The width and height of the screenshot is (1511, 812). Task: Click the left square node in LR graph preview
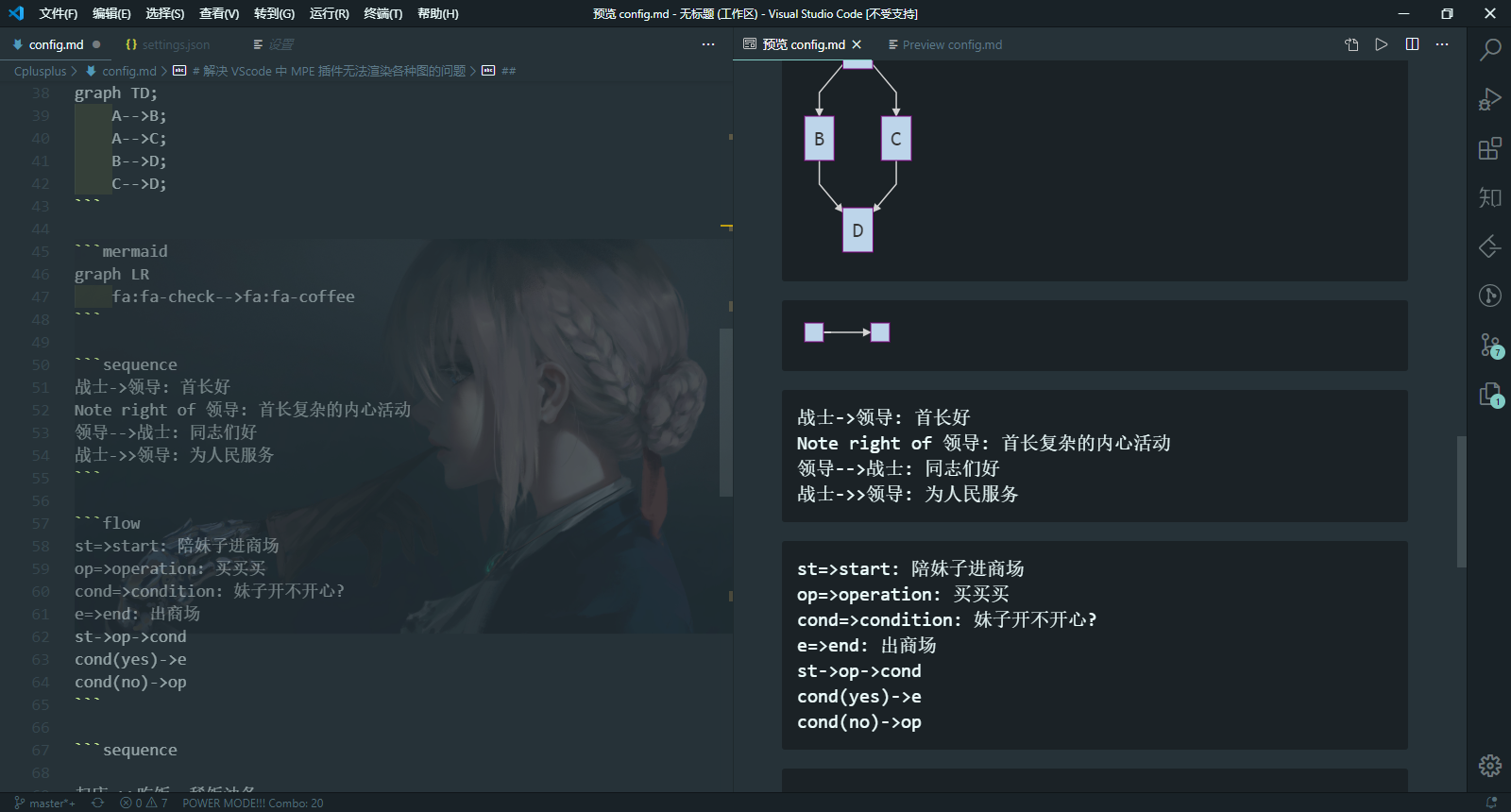click(x=814, y=332)
